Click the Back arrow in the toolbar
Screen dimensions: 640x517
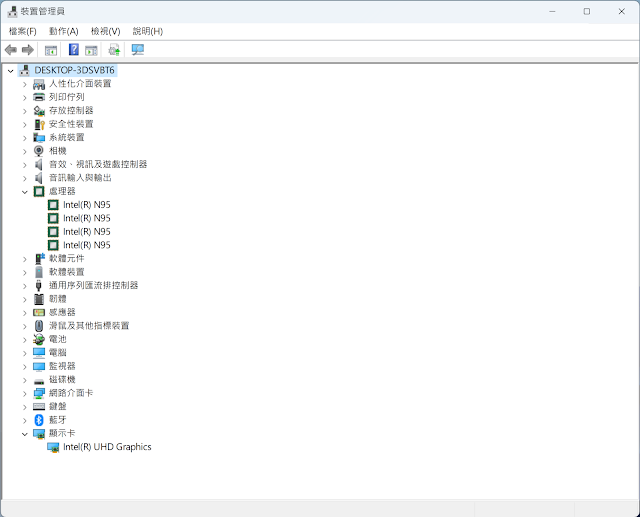pos(11,50)
